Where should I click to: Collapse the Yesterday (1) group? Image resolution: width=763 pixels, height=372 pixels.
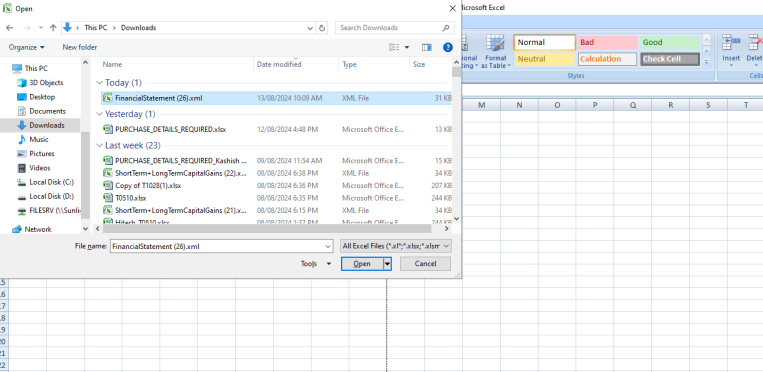(x=100, y=114)
